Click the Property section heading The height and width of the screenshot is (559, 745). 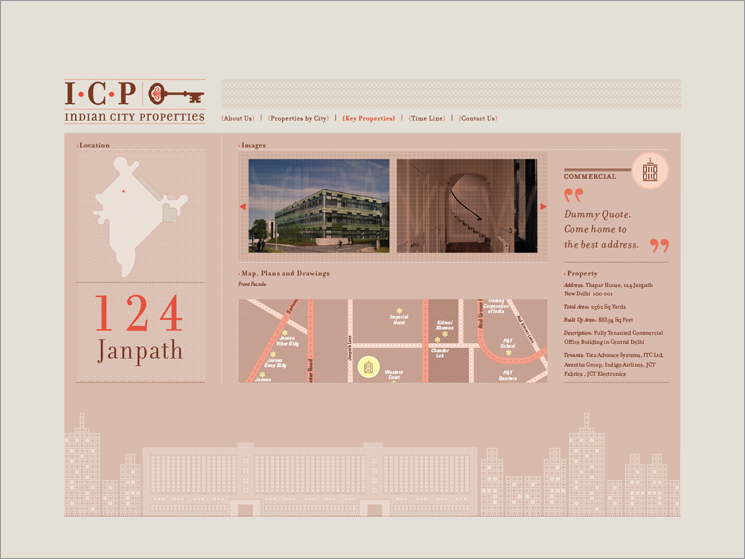pyautogui.click(x=581, y=273)
